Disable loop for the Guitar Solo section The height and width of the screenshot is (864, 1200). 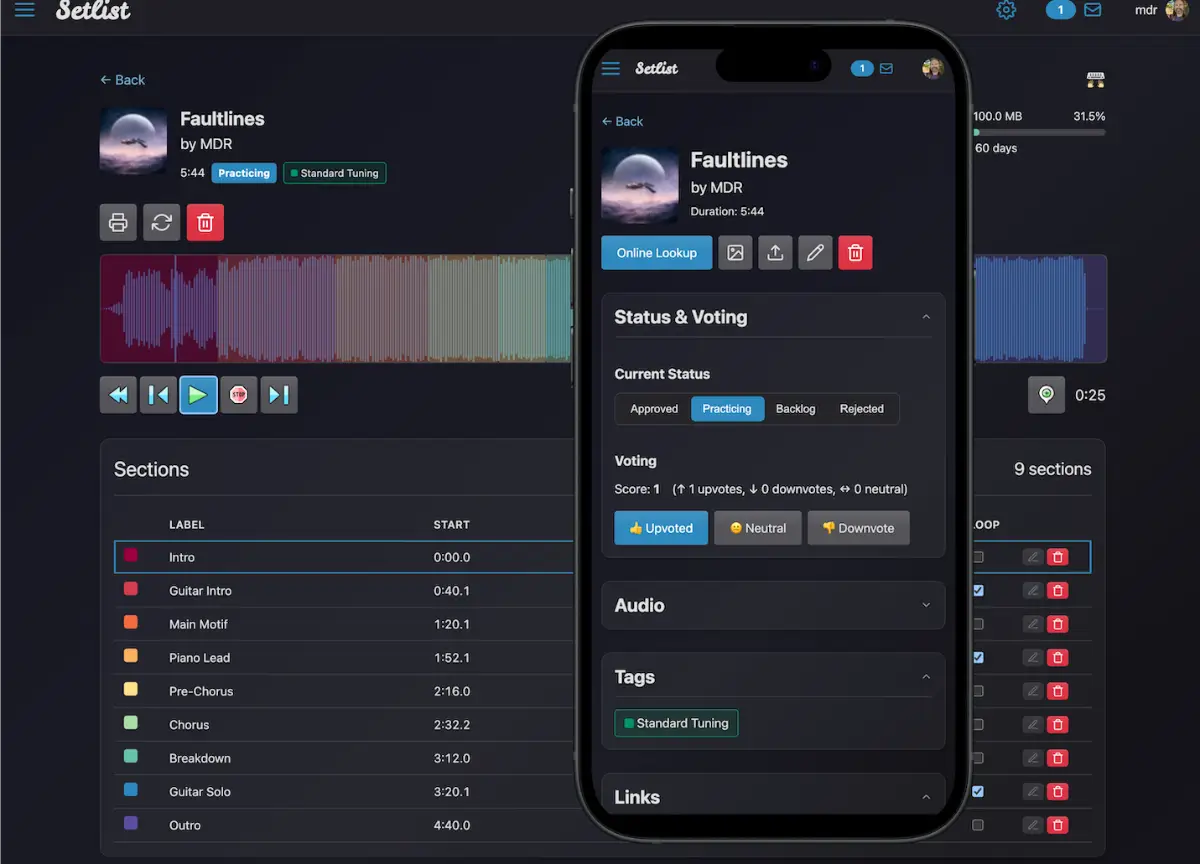(x=978, y=792)
